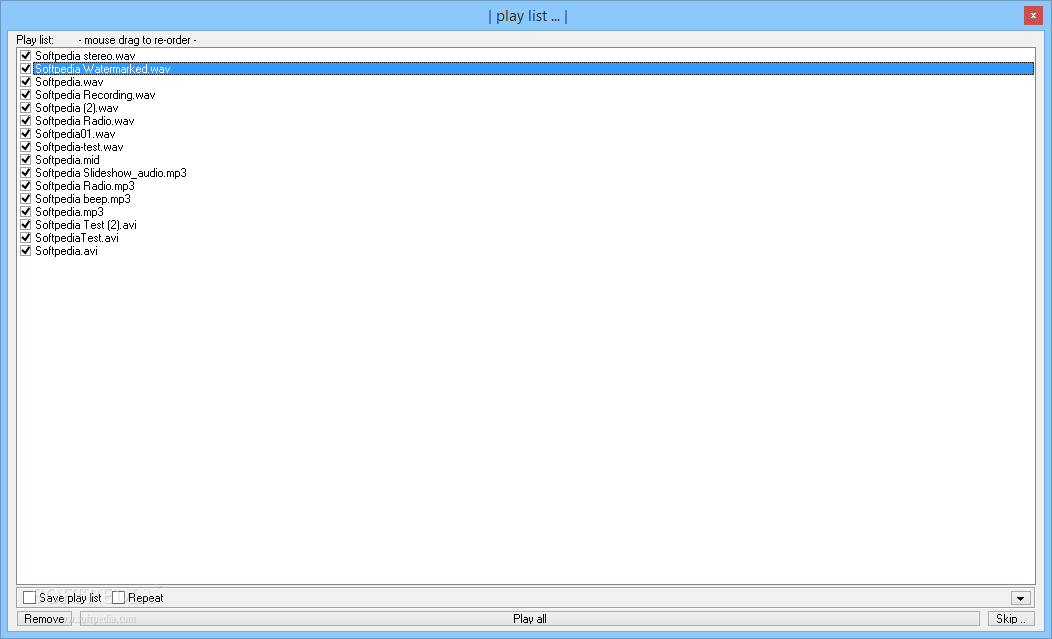Viewport: 1052px width, 639px height.
Task: Toggle Softpedia Test (2).avi checkbox
Action: click(x=25, y=224)
